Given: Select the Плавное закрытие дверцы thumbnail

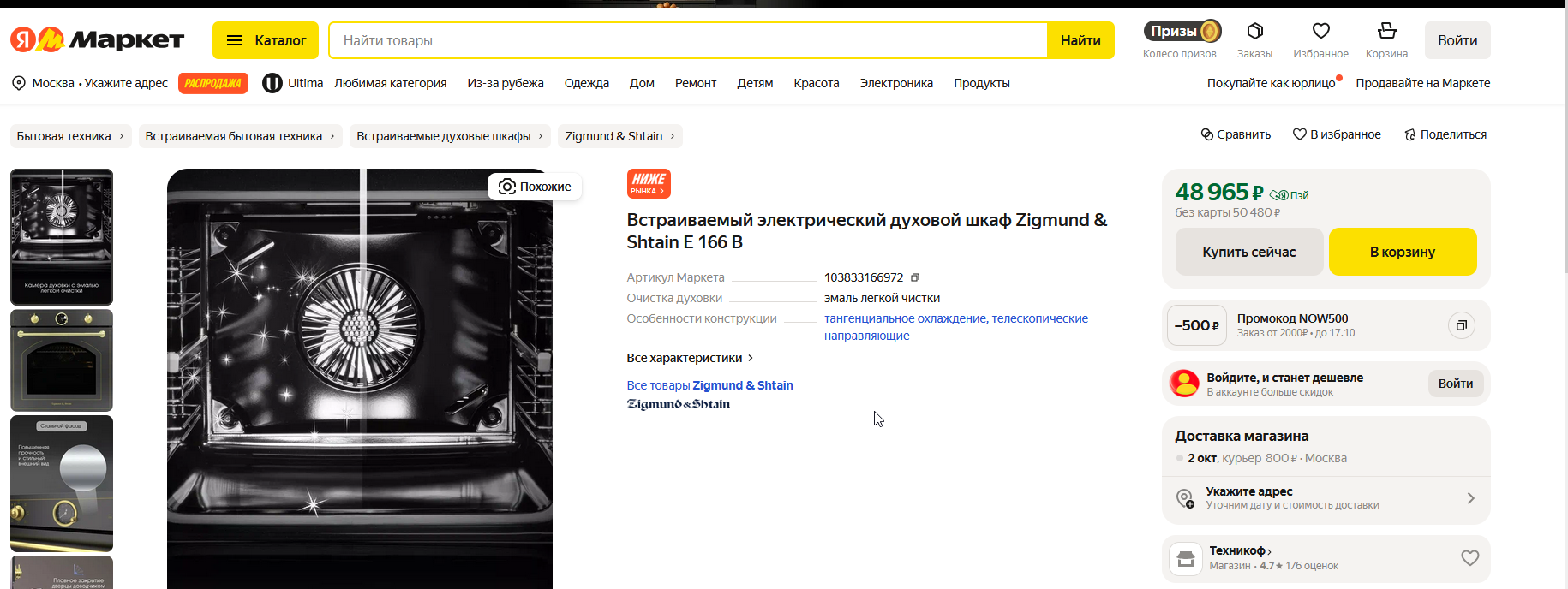Looking at the screenshot, I should 62,573.
